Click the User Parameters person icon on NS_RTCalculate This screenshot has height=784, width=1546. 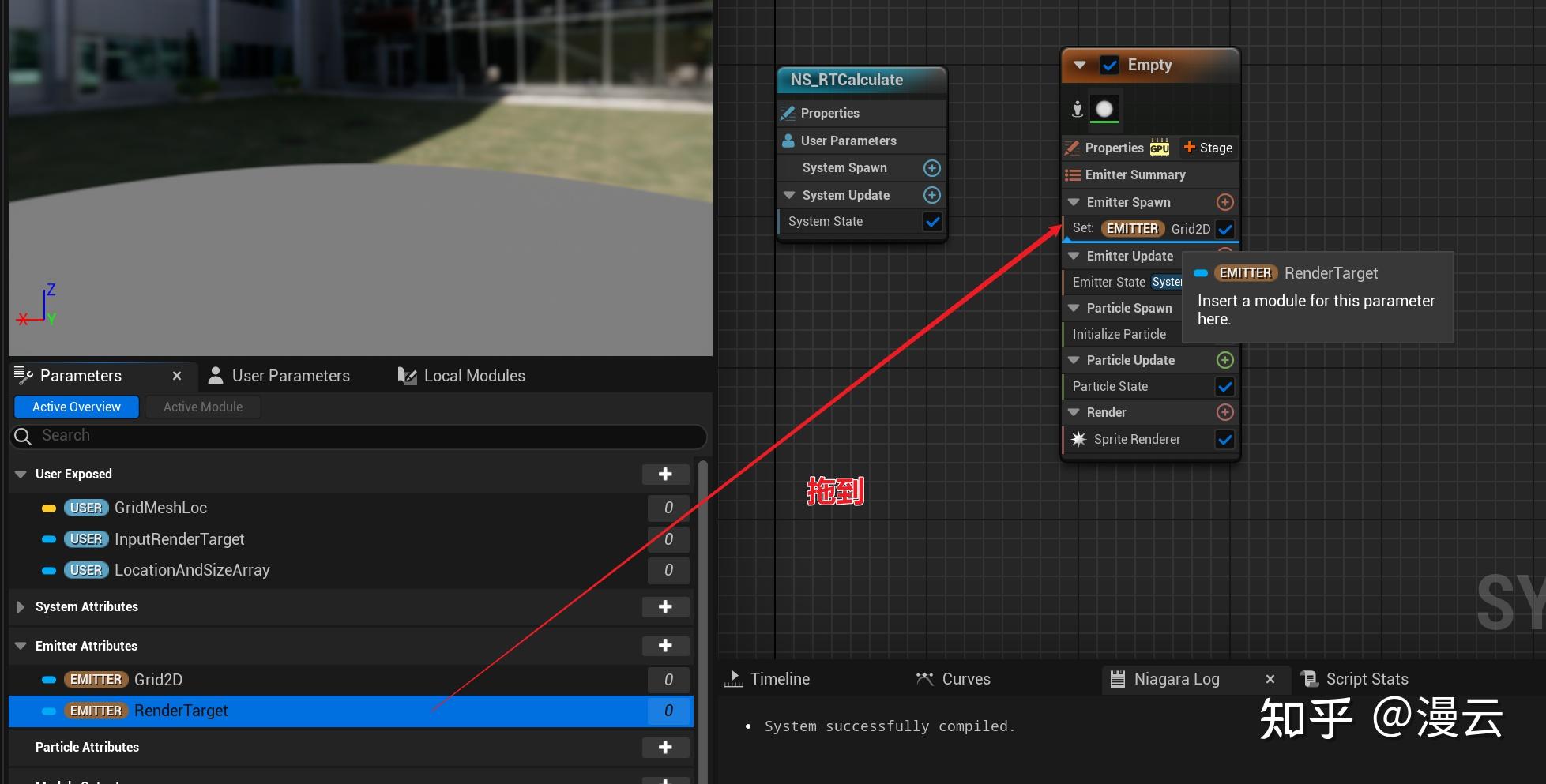point(788,141)
